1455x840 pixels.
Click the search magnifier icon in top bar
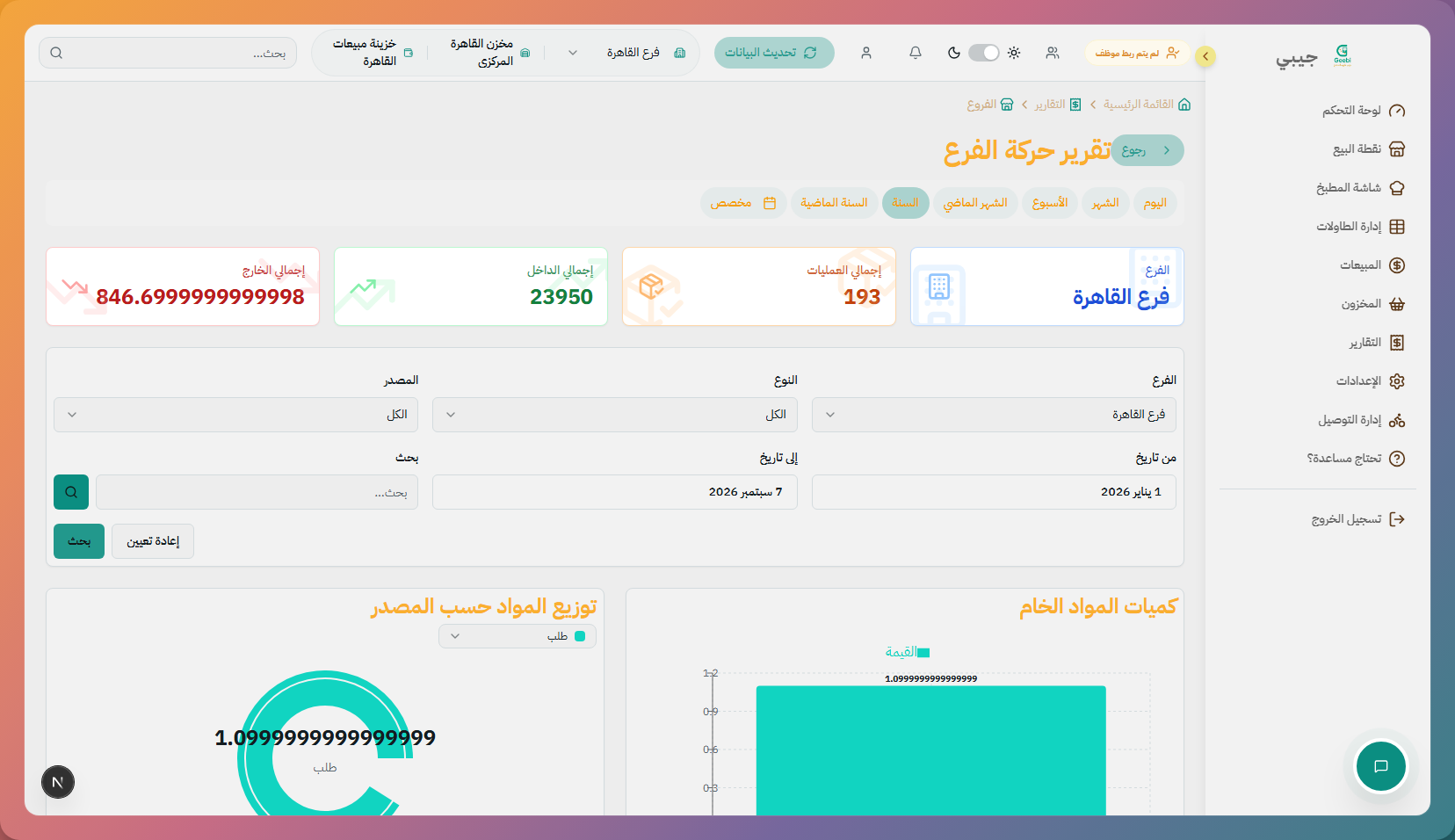point(56,53)
